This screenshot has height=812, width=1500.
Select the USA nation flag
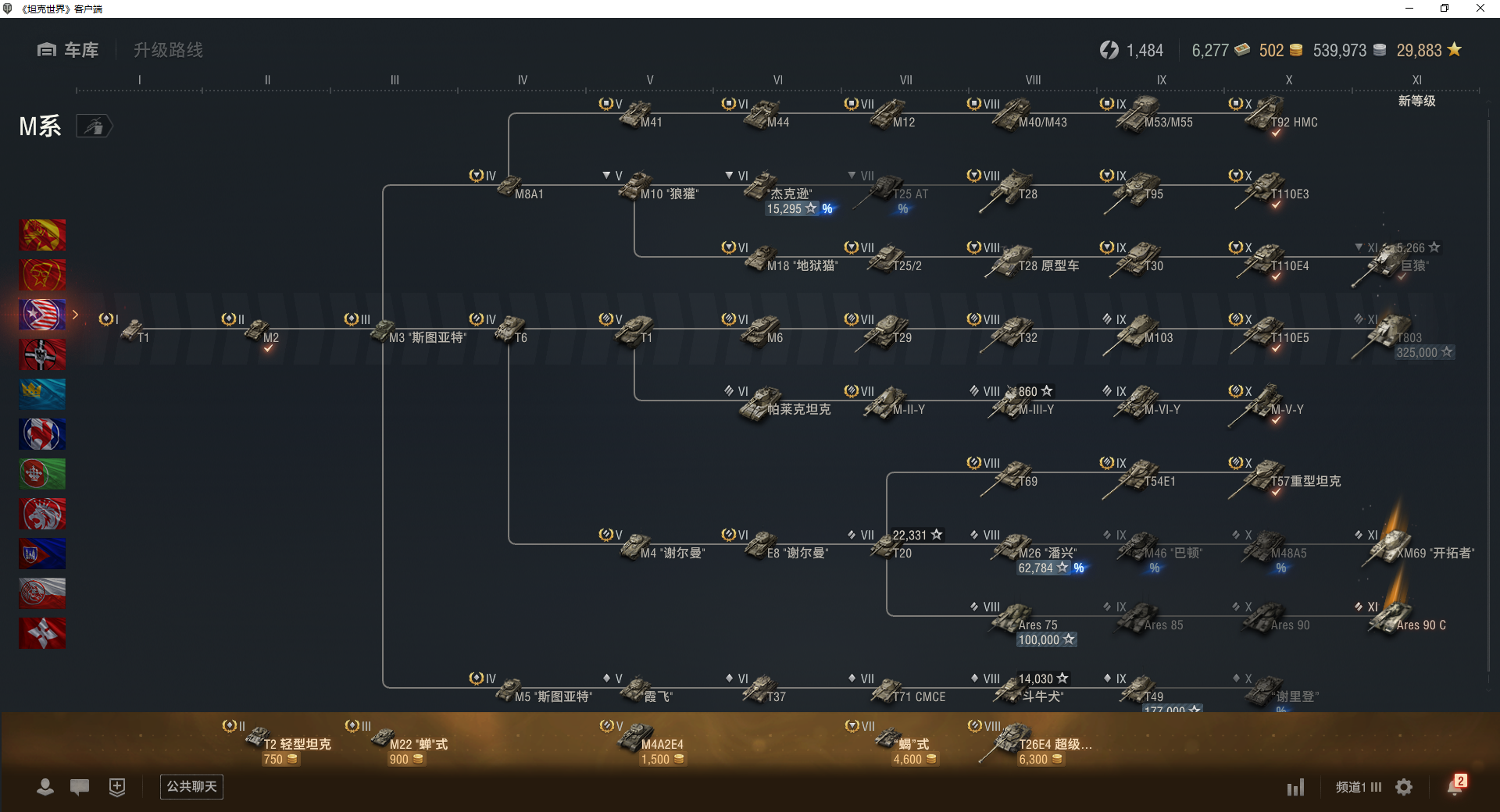[x=42, y=315]
